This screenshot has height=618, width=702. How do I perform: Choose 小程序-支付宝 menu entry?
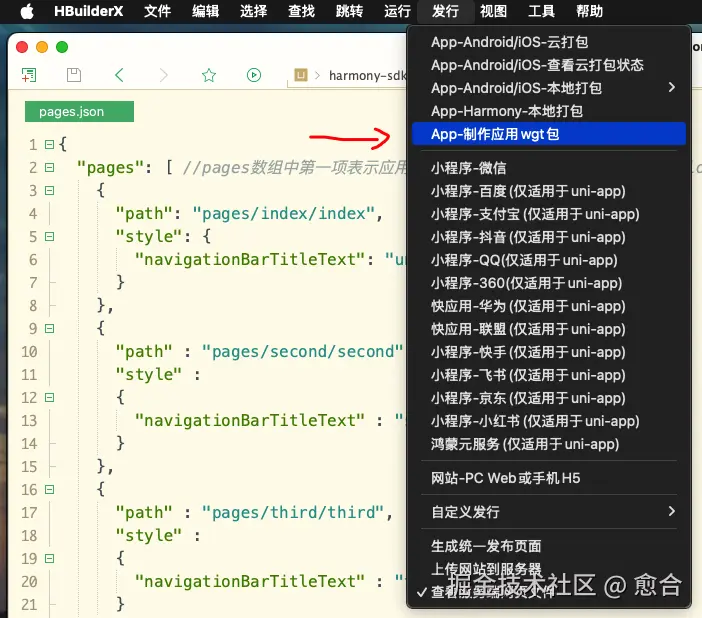tap(549, 214)
